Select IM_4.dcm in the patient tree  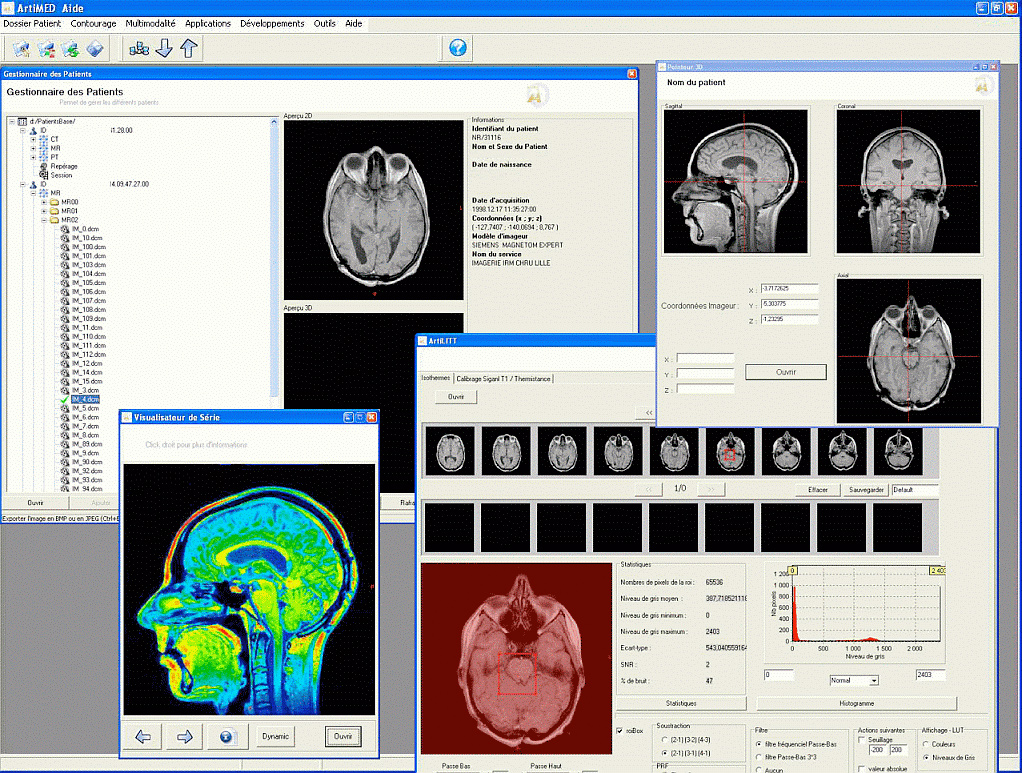tap(85, 400)
